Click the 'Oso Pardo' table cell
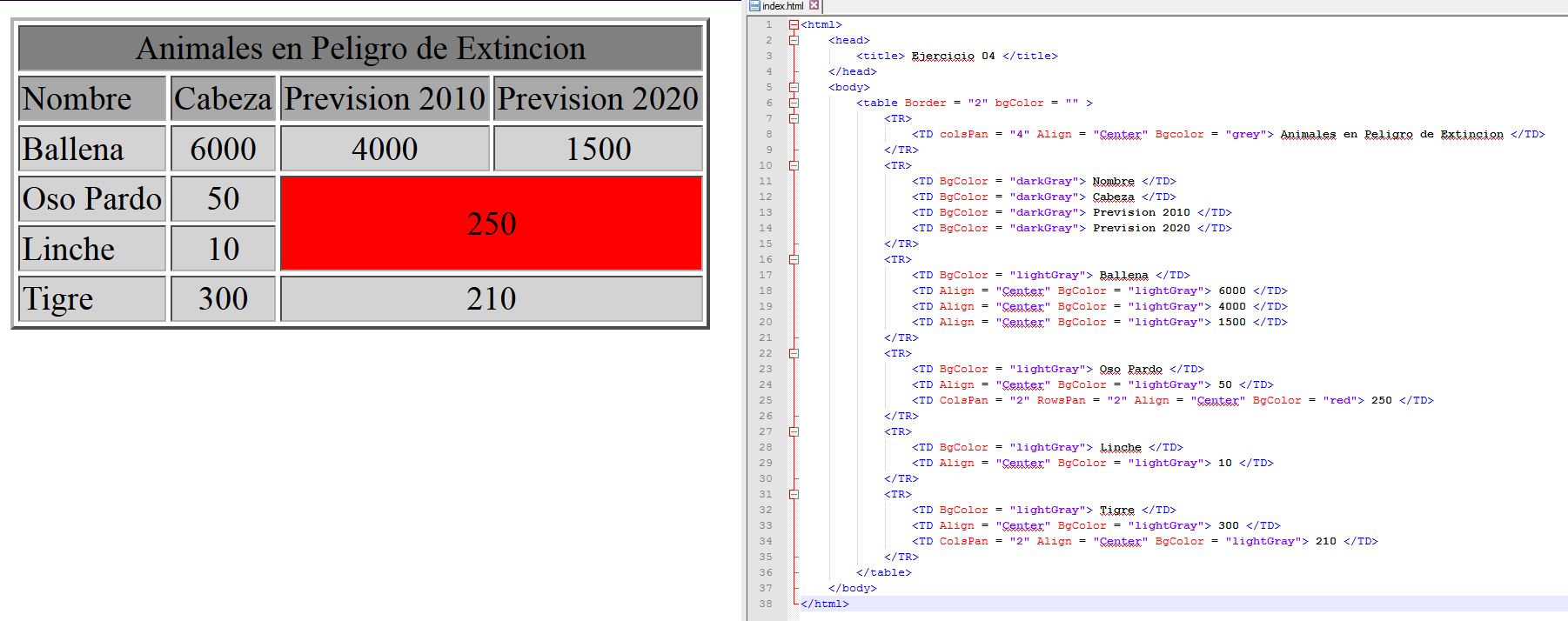The height and width of the screenshot is (621, 1568). pos(91,199)
